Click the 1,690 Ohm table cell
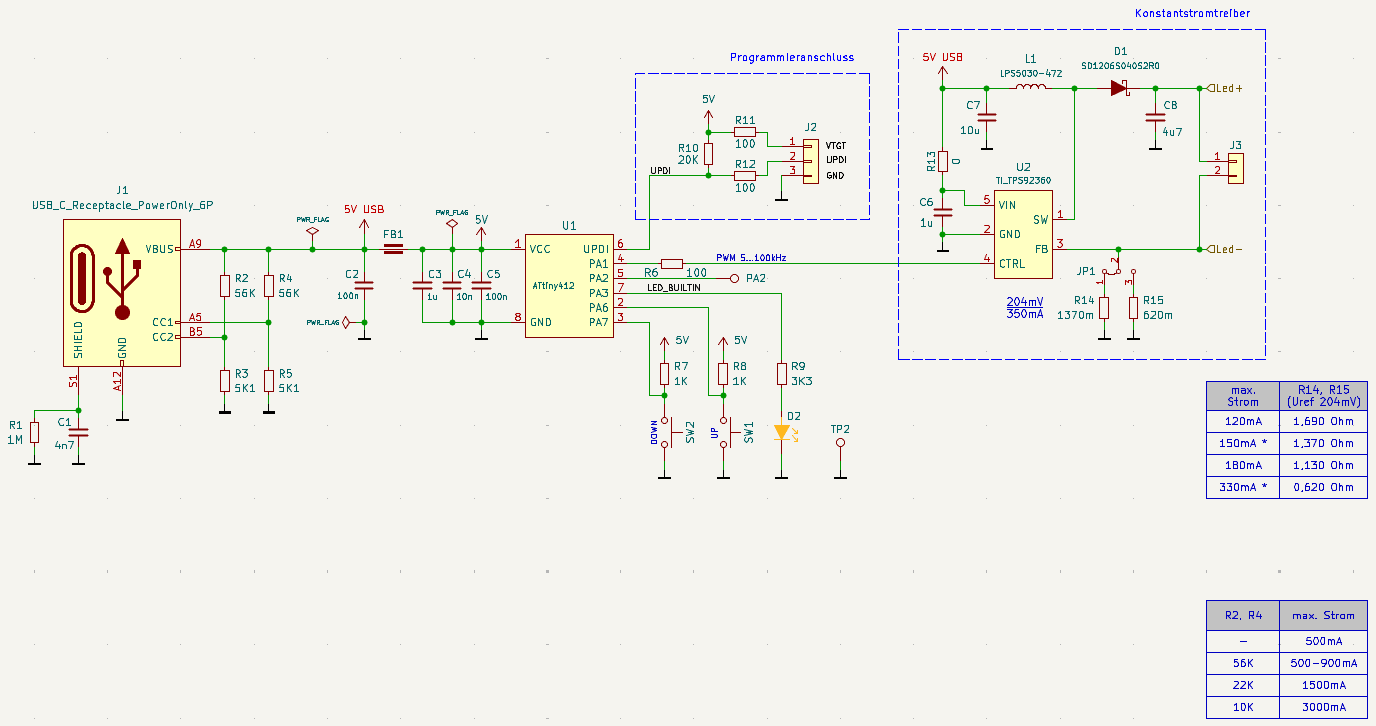1376x726 pixels. (x=1324, y=421)
